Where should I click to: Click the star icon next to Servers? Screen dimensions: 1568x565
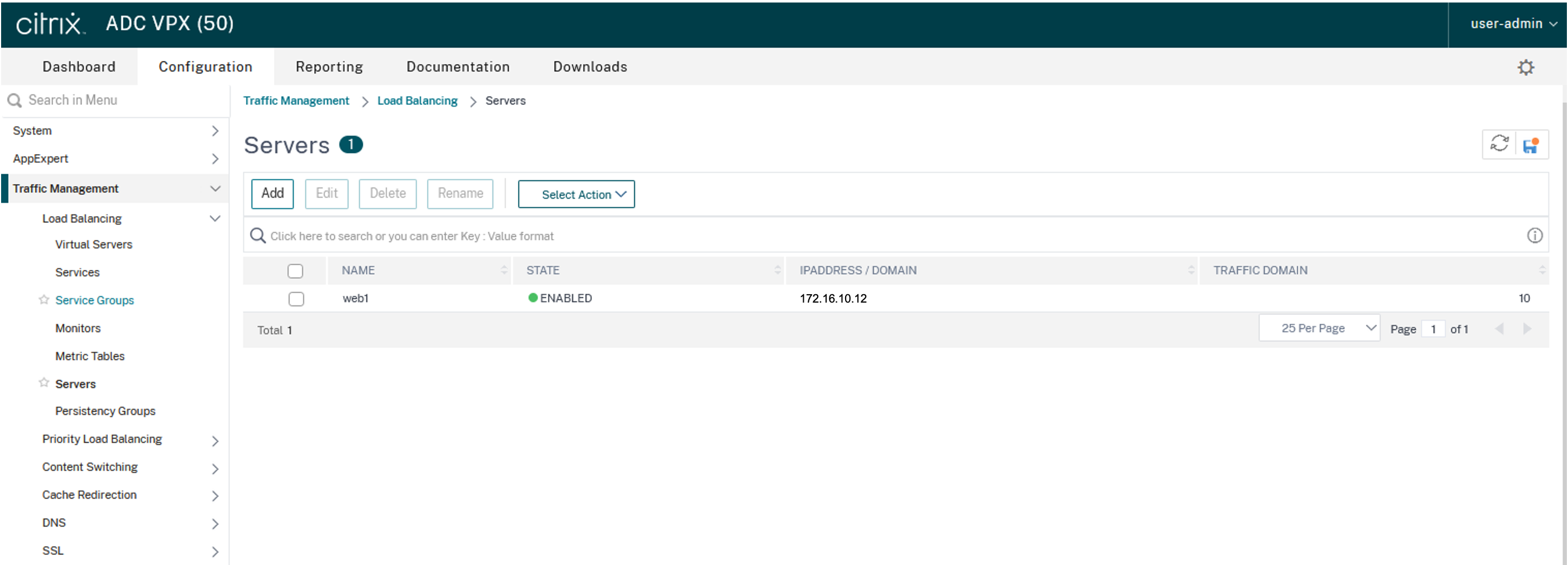coord(44,383)
